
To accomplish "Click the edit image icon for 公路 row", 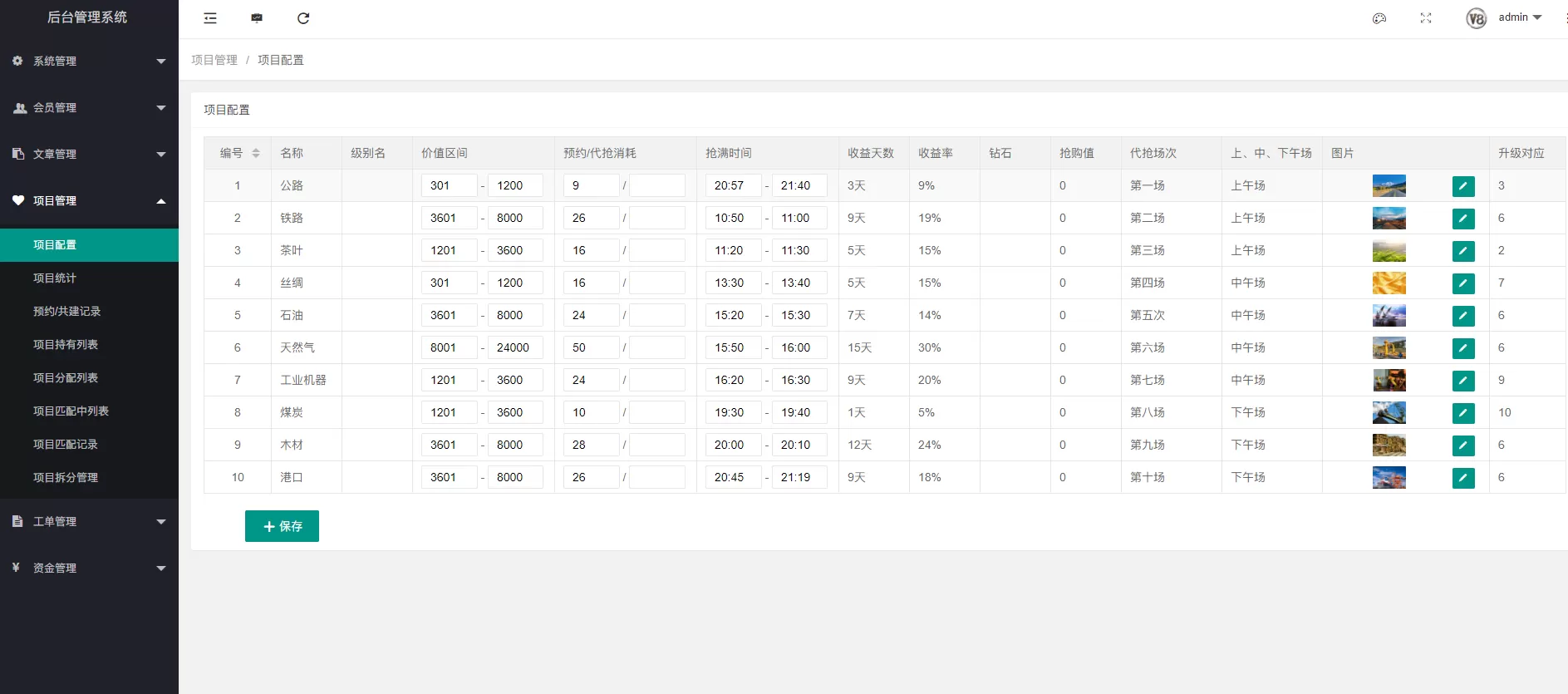I will (1463, 186).
